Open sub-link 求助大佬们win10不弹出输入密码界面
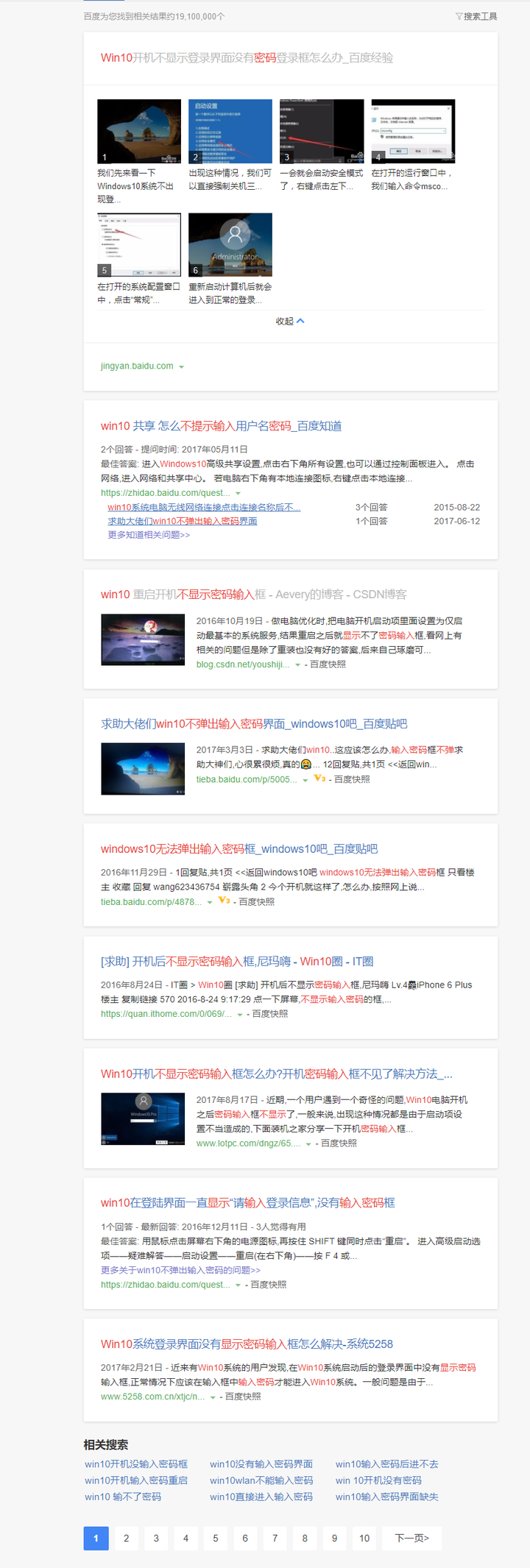The width and height of the screenshot is (530, 1568). (183, 521)
